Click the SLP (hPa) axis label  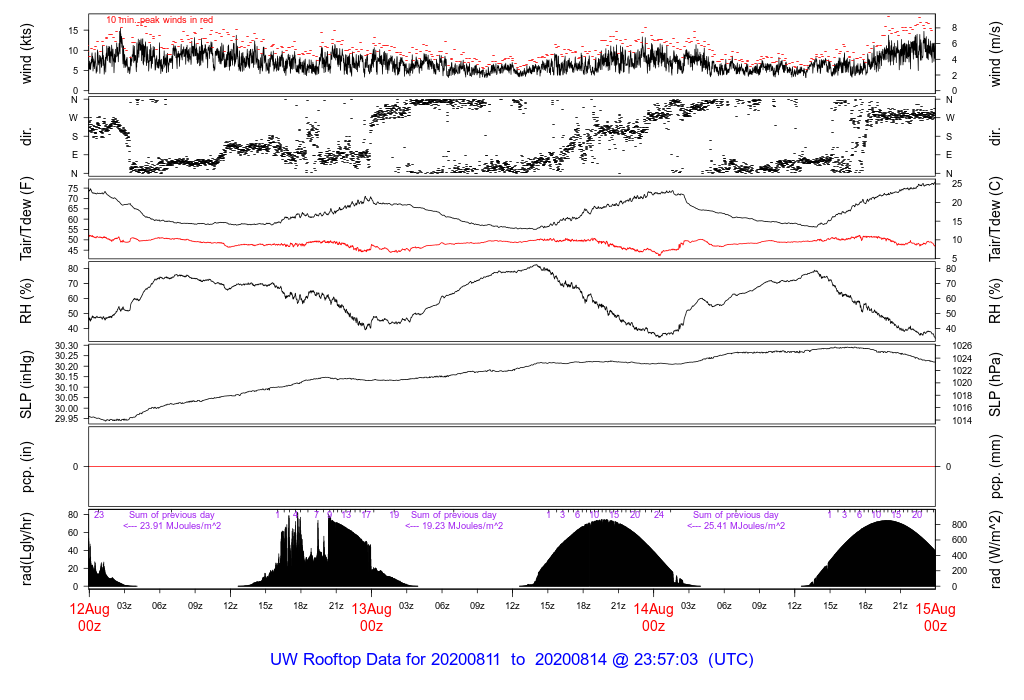[996, 384]
